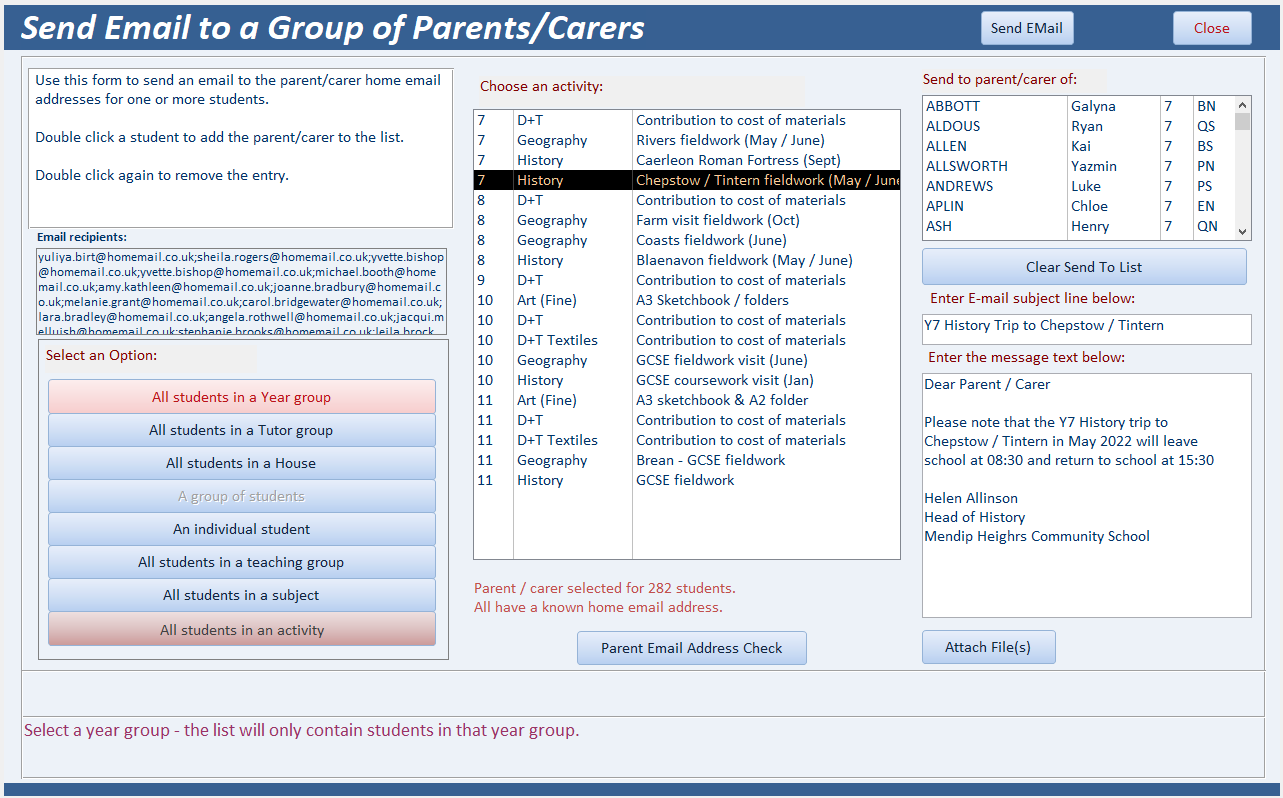Select A3 Sketchbook / folders activity
This screenshot has height=798, width=1283.
point(687,300)
